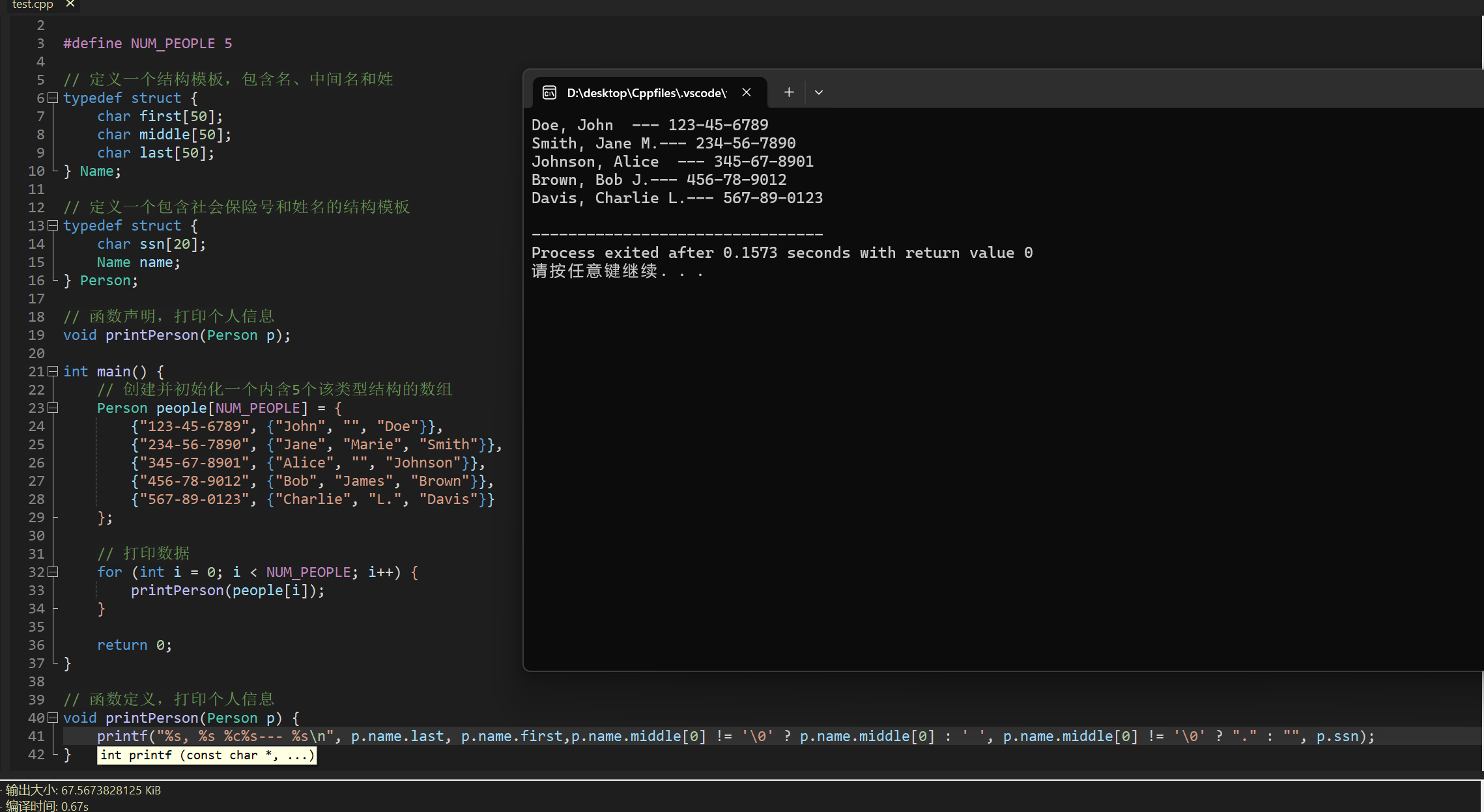This screenshot has width=1484, height=812.
Task: Collapse the printPerson function fold at line 40
Action: [x=53, y=718]
